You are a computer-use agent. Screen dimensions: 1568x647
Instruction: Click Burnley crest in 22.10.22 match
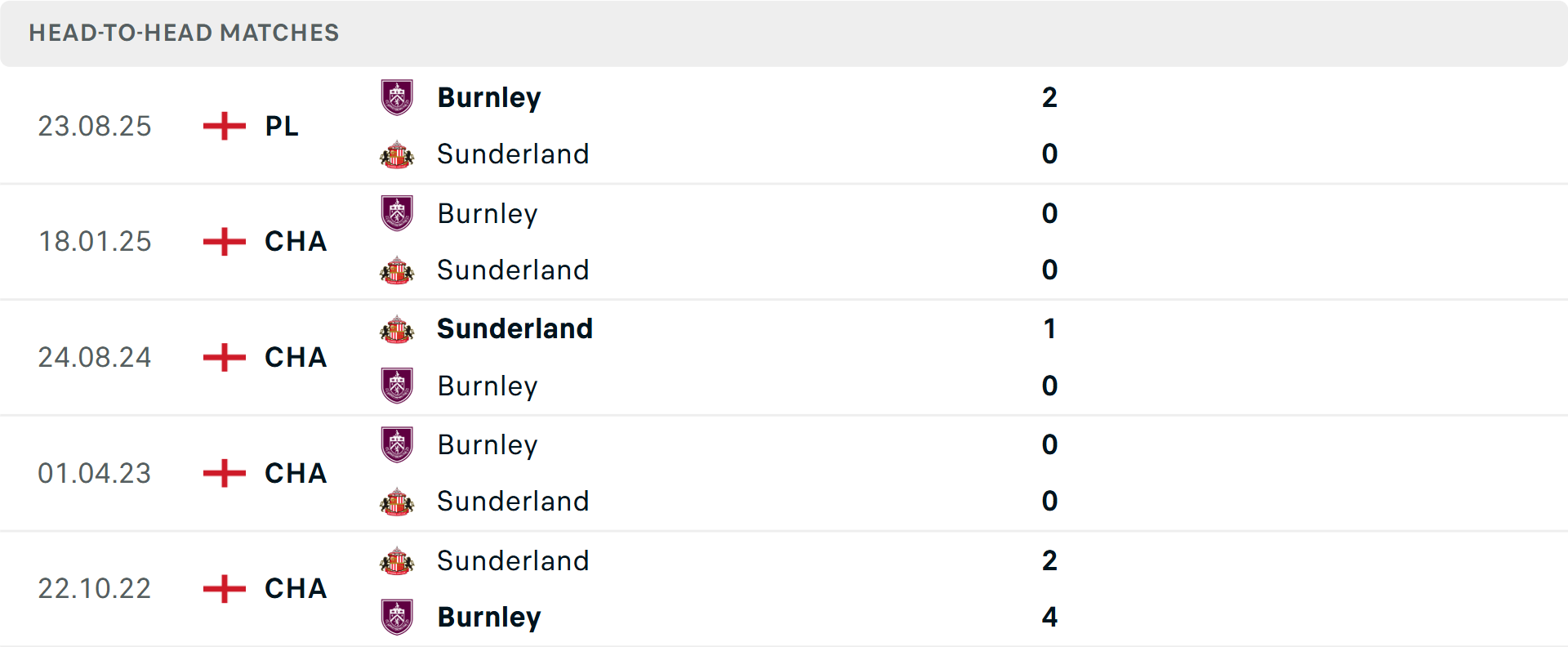(x=397, y=617)
